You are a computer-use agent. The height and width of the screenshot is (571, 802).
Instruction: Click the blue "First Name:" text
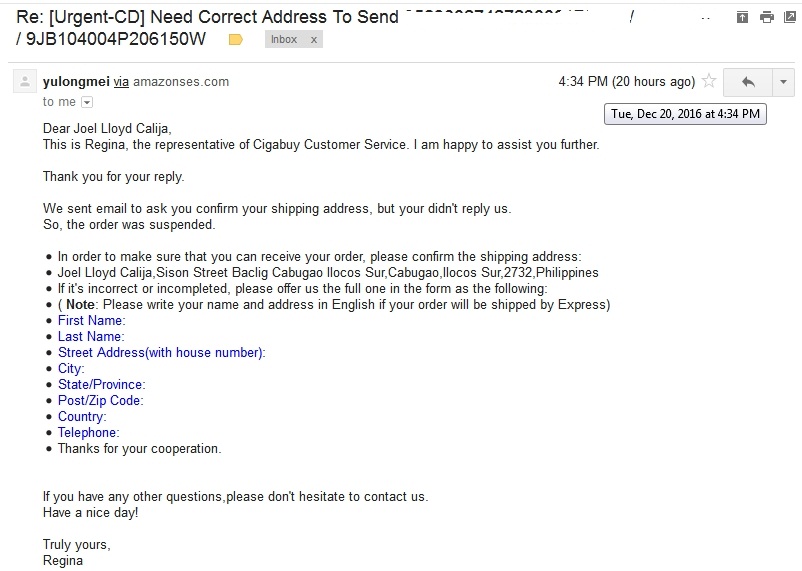click(91, 320)
